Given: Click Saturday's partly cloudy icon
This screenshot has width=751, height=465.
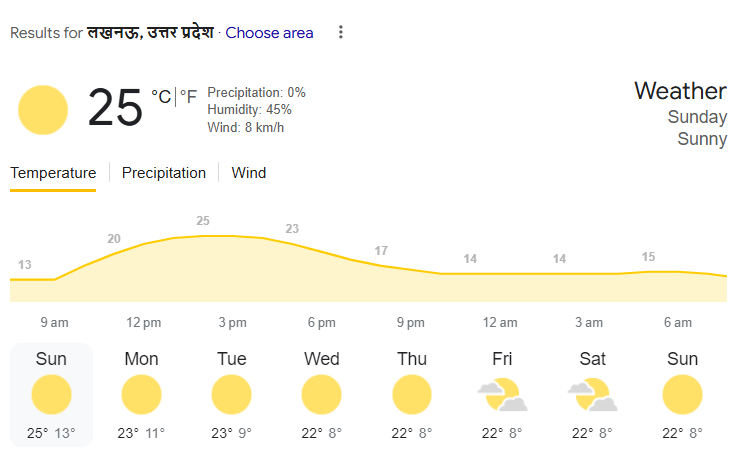Looking at the screenshot, I should tap(591, 396).
